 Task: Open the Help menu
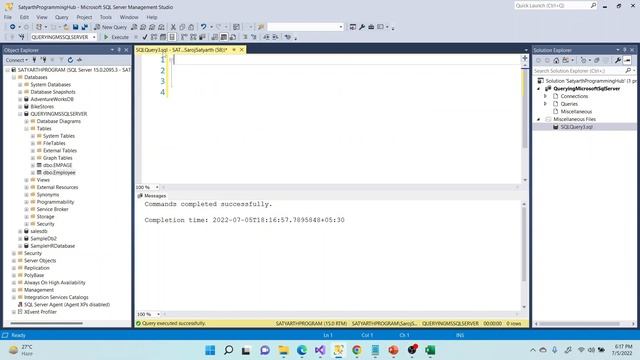pos(152,17)
